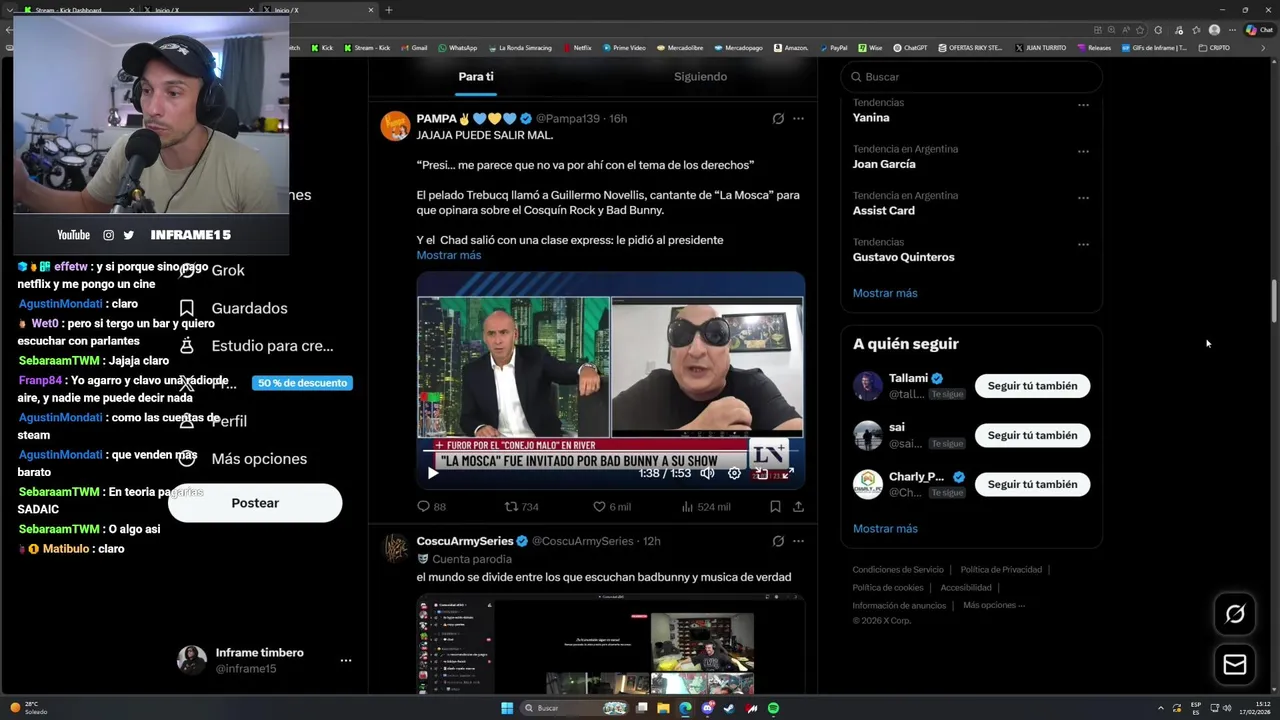Image resolution: width=1280 pixels, height=720 pixels.
Task: Open the ChatGPT bookmark
Action: click(909, 47)
